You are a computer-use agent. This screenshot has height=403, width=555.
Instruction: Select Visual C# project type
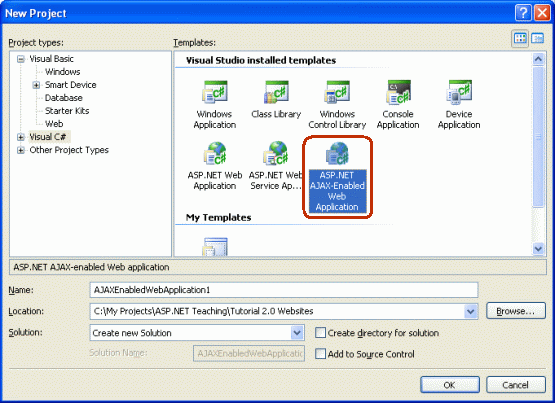tap(48, 137)
